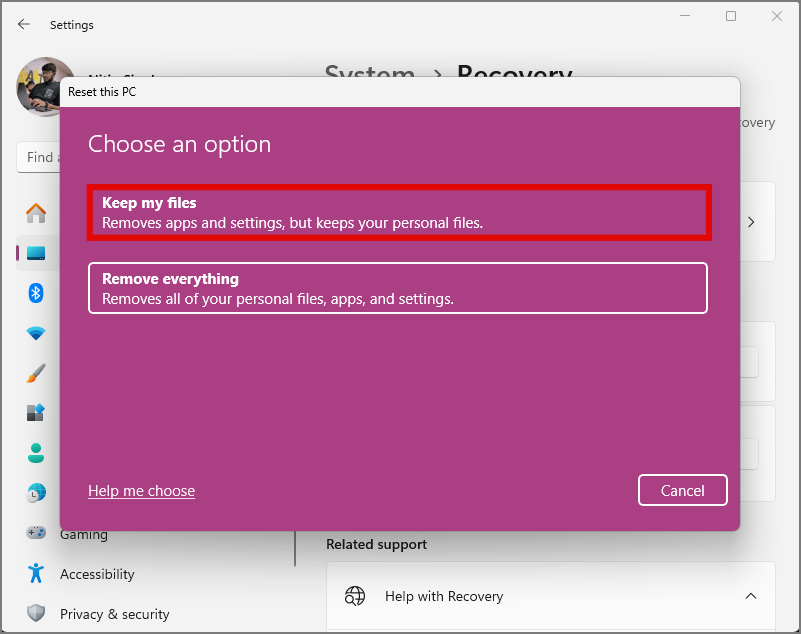This screenshot has width=801, height=634.
Task: Open the Help me choose link
Action: tap(142, 491)
